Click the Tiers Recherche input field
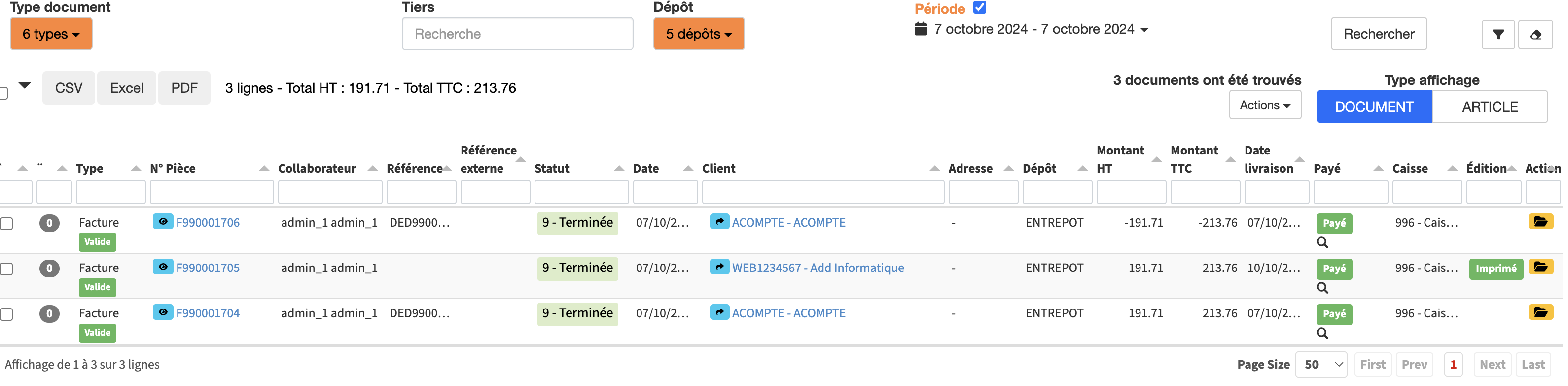1568x386 pixels. click(517, 34)
